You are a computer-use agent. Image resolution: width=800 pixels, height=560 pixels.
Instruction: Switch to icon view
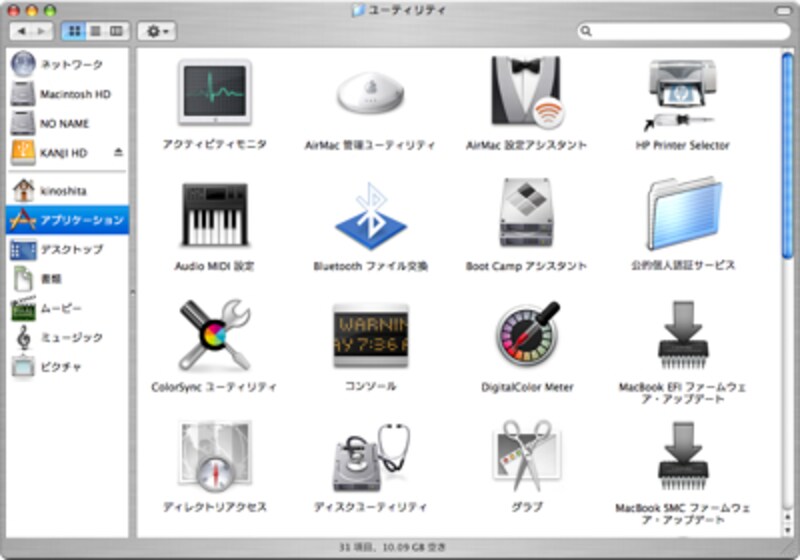click(x=74, y=31)
